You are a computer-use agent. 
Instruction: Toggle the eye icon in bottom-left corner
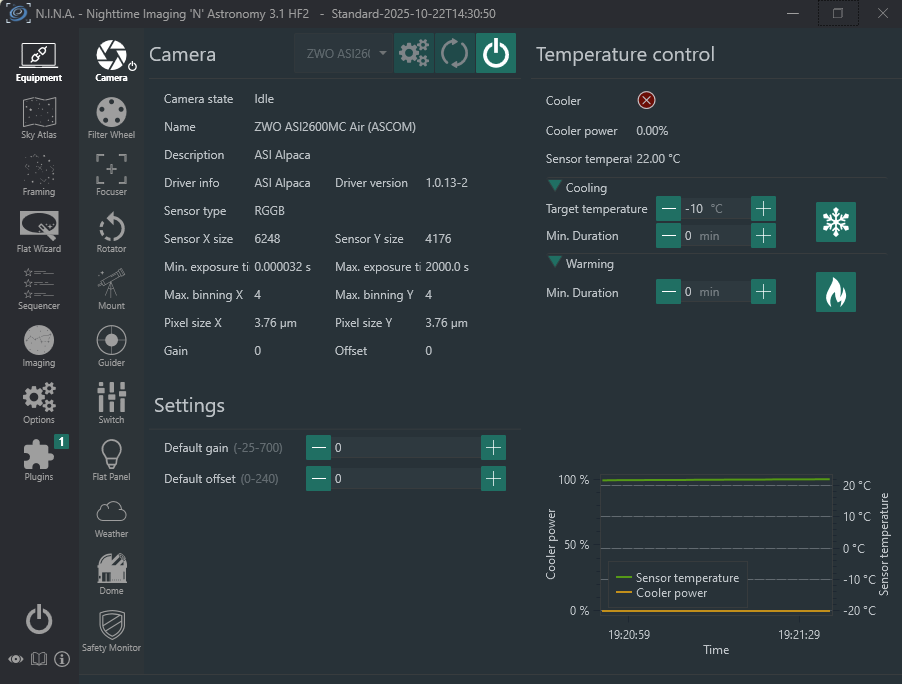tap(16, 659)
